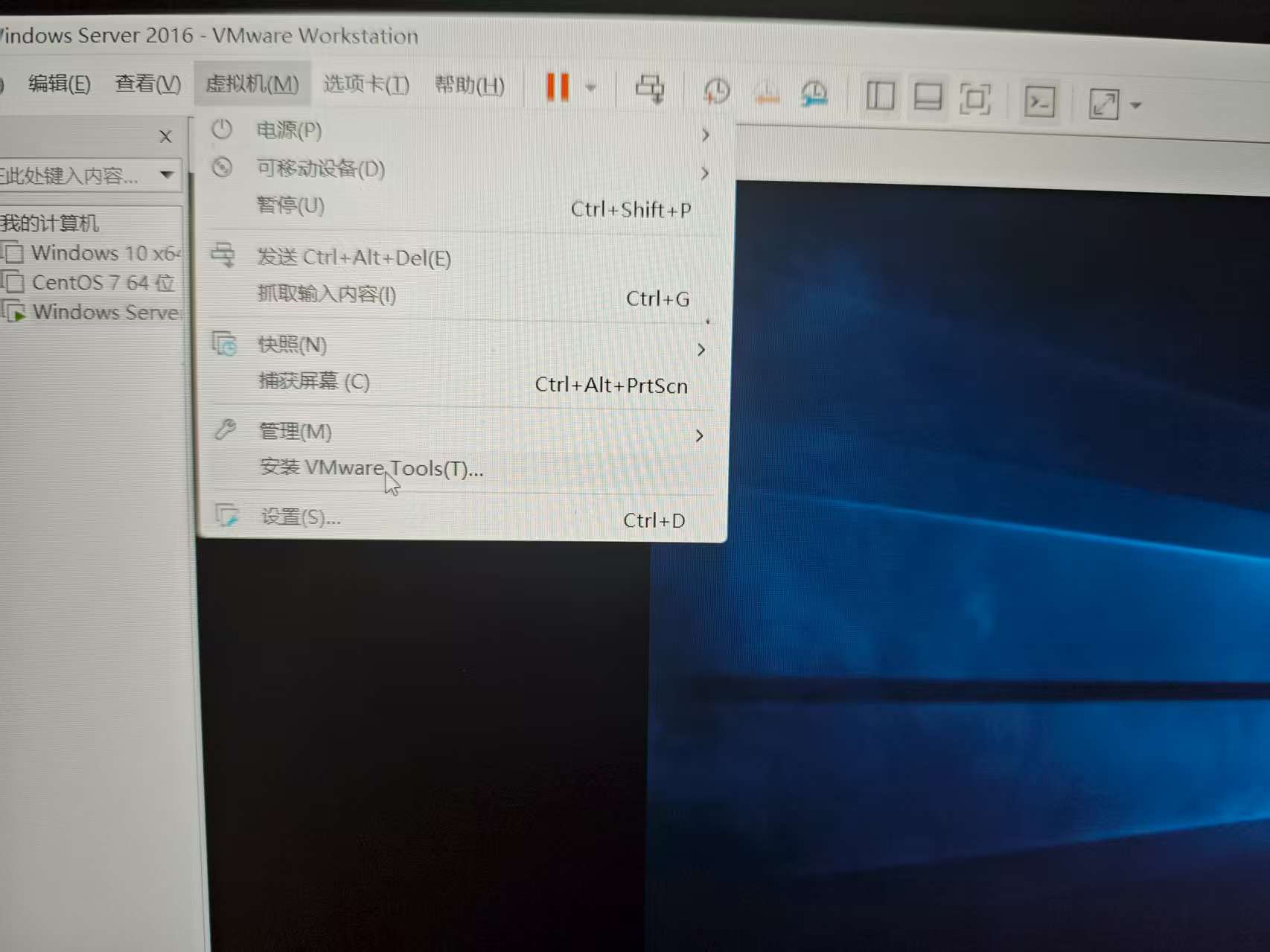The height and width of the screenshot is (952, 1270).
Task: Take a snapshot with the clock toolbar icon
Action: [x=715, y=91]
